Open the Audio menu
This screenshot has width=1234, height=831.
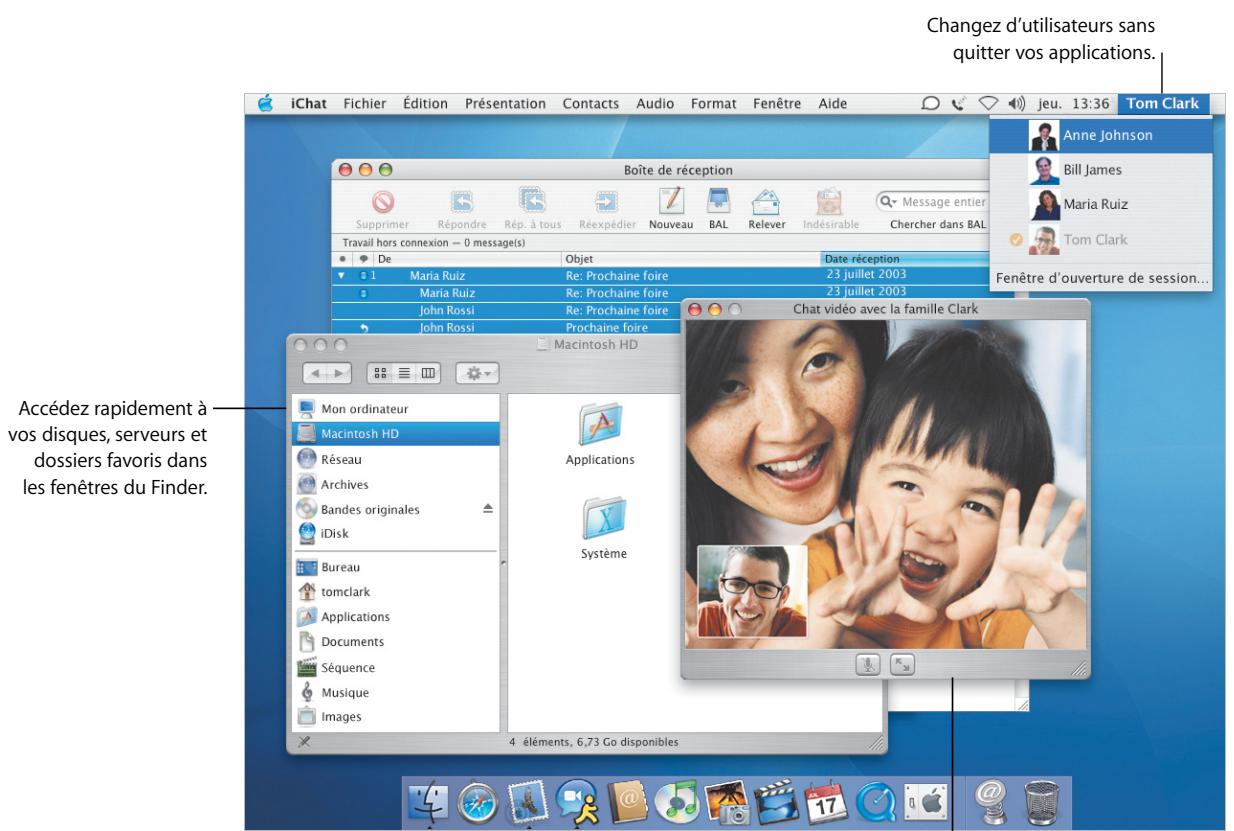click(655, 103)
